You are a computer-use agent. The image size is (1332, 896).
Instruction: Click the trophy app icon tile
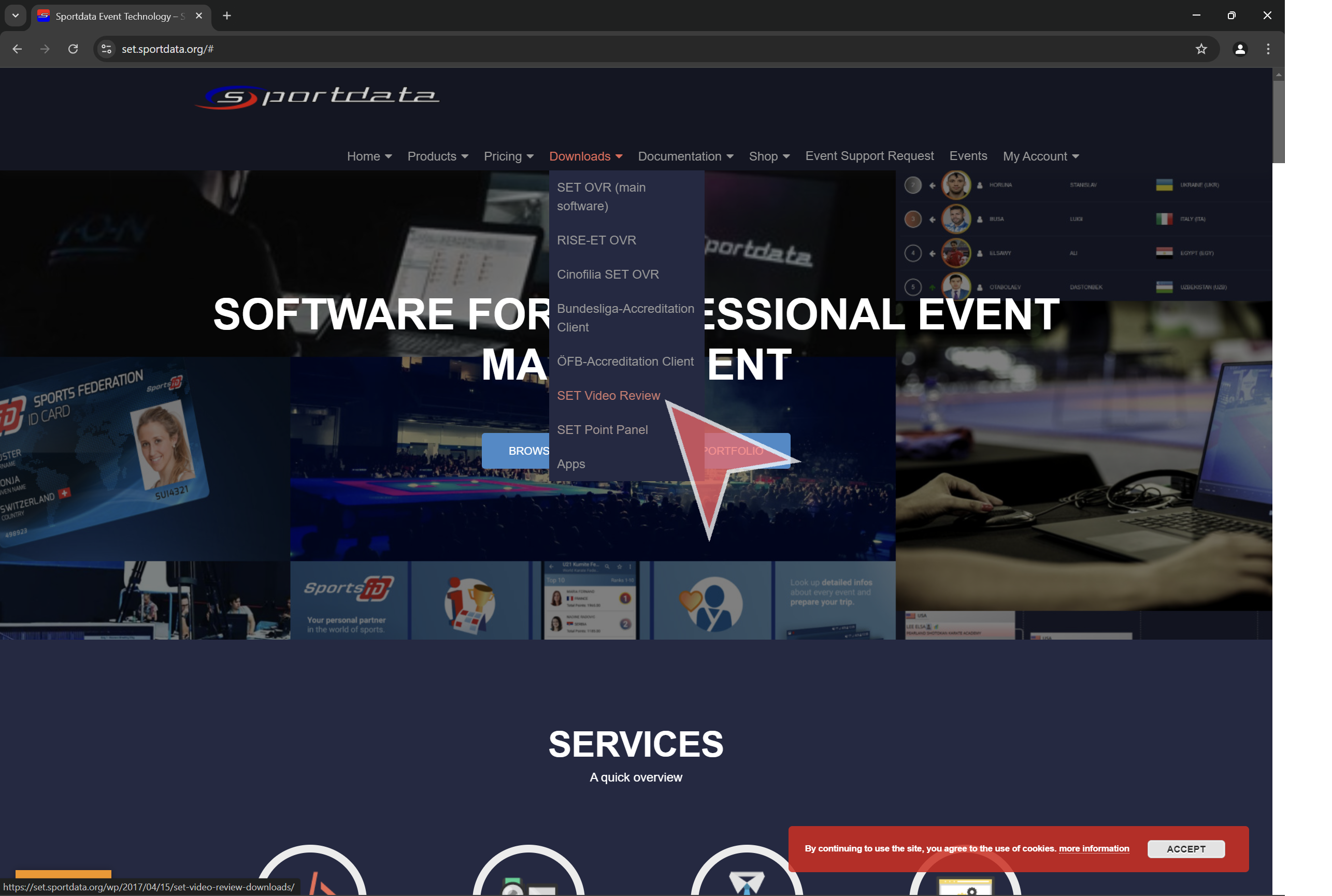pos(470,600)
